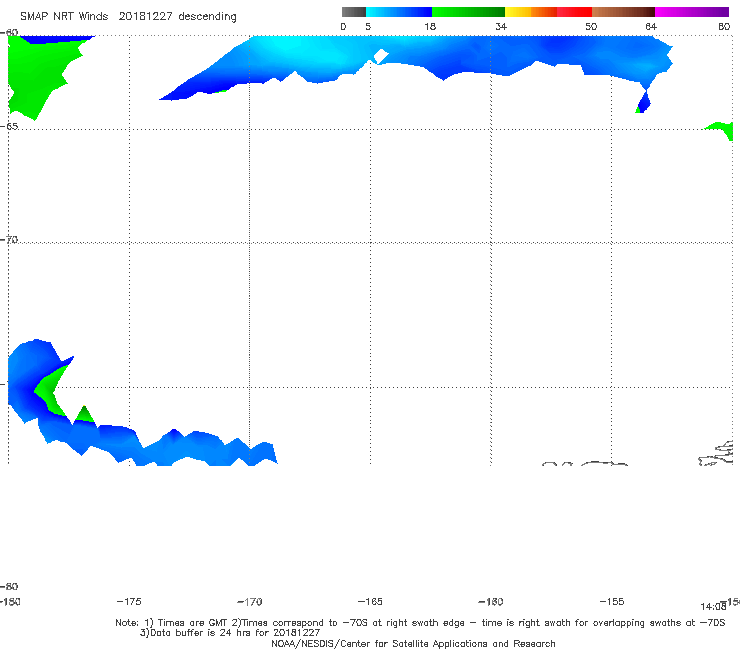Click the '18' label under color scale
This screenshot has width=740, height=650.
430,26
